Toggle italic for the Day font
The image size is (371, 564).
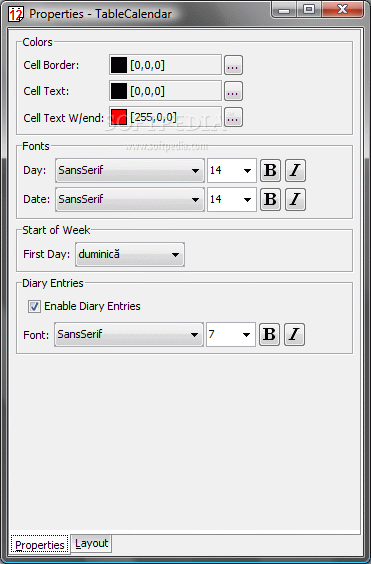point(295,170)
